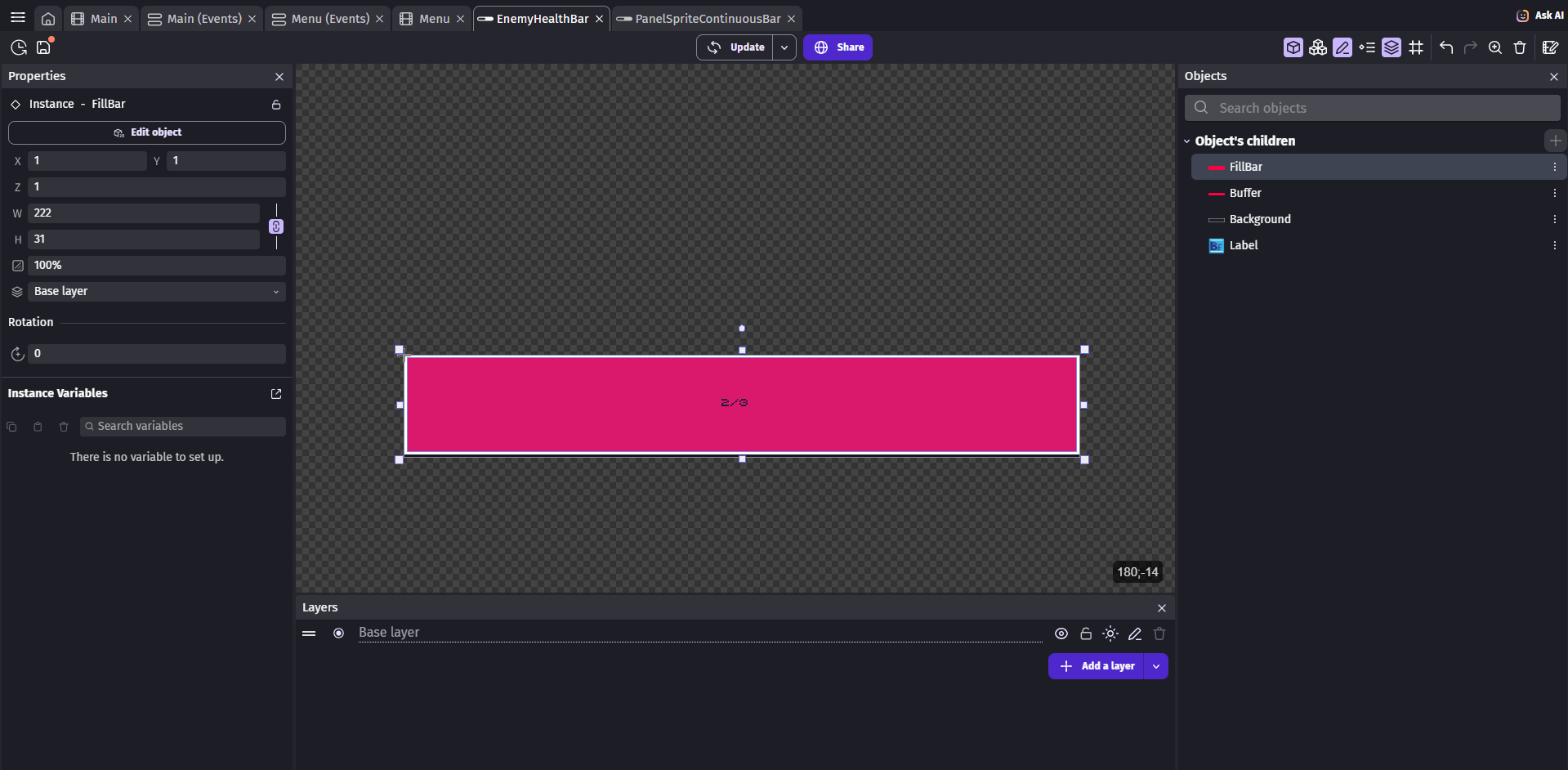Toggle keep aspect ratio link
This screenshot has width=1568, height=770.
[x=276, y=226]
